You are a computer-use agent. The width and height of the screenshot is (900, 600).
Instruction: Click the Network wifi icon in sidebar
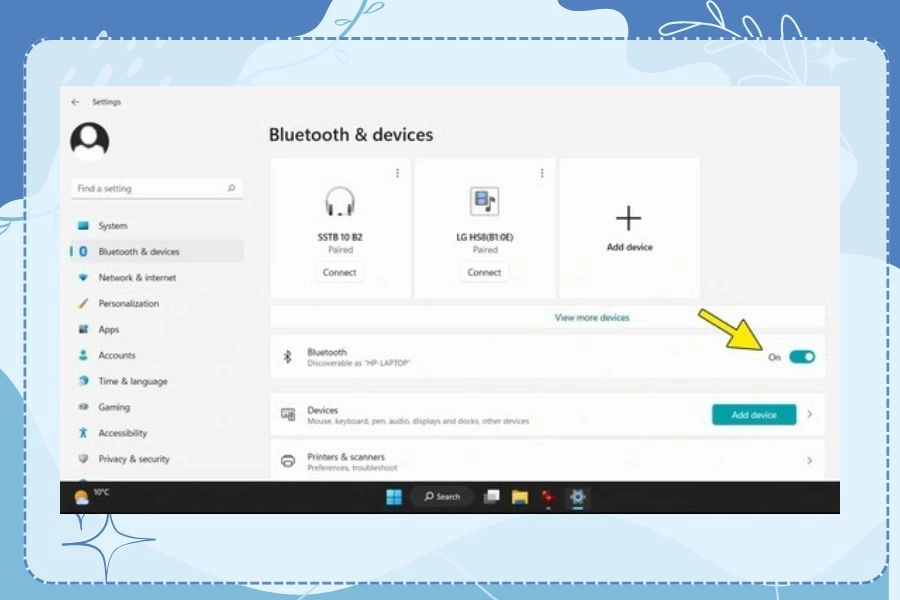pos(83,277)
